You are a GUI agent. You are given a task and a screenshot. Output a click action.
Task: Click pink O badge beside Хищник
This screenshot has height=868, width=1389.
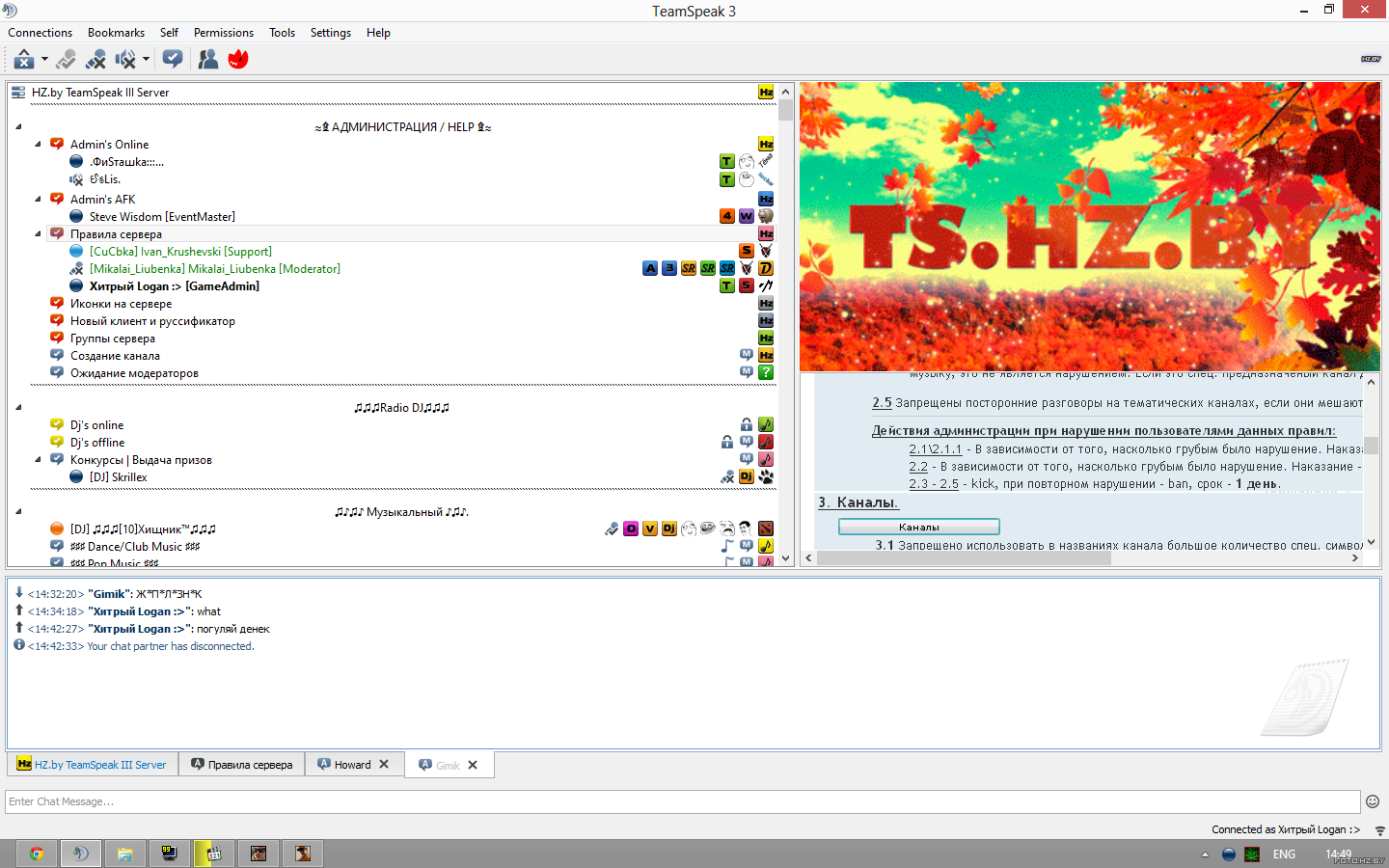[631, 529]
